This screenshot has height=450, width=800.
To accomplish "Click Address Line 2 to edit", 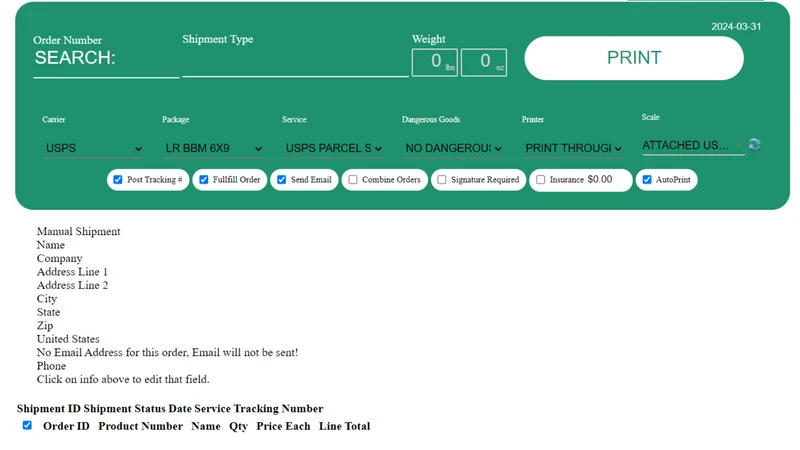I will tap(72, 285).
